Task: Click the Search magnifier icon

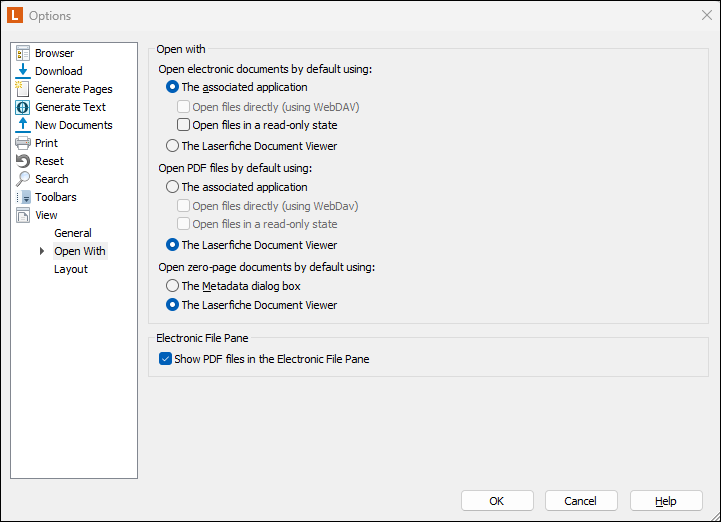Action: [x=23, y=179]
